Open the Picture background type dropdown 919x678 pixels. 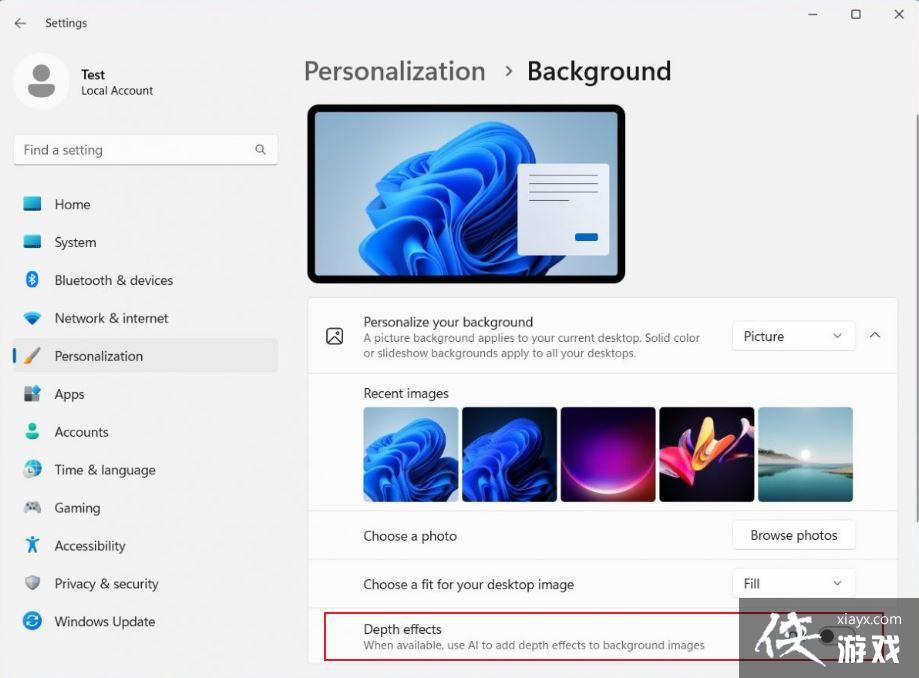[793, 336]
